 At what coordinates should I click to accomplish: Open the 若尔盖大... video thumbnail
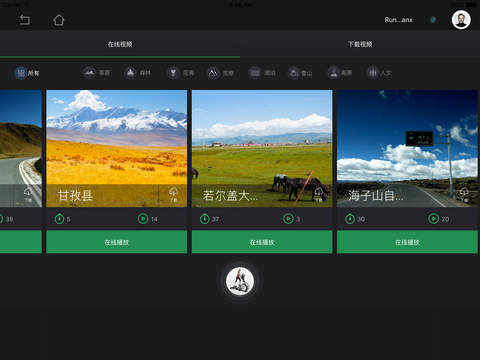[x=262, y=149]
